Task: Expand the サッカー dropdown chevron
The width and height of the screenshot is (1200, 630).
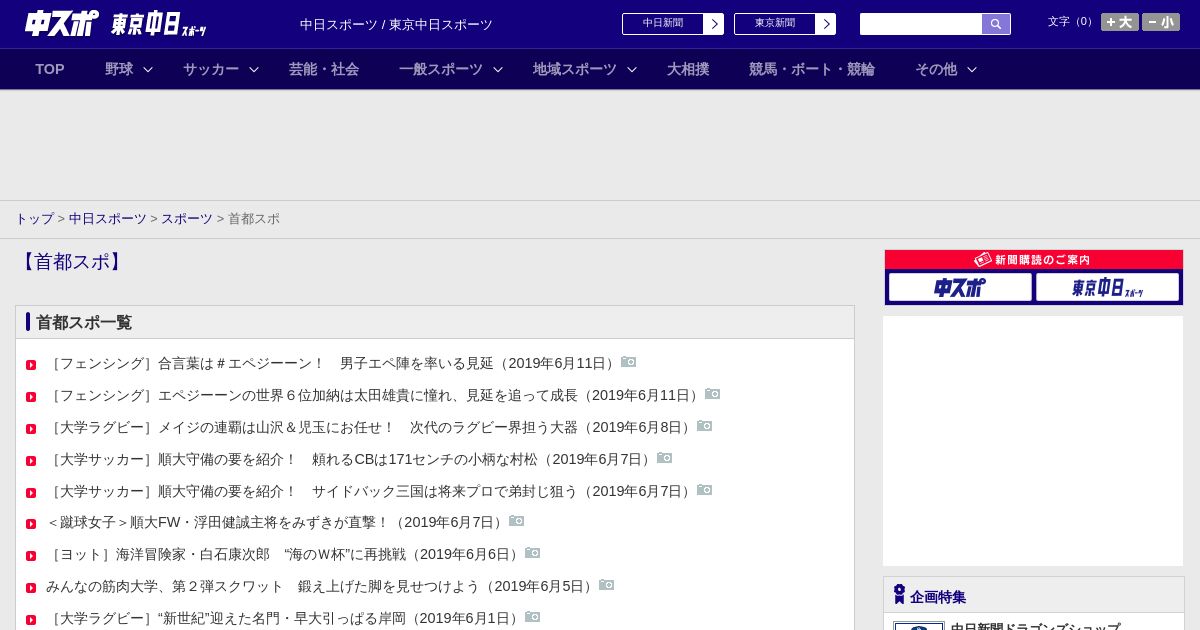Action: 254,69
